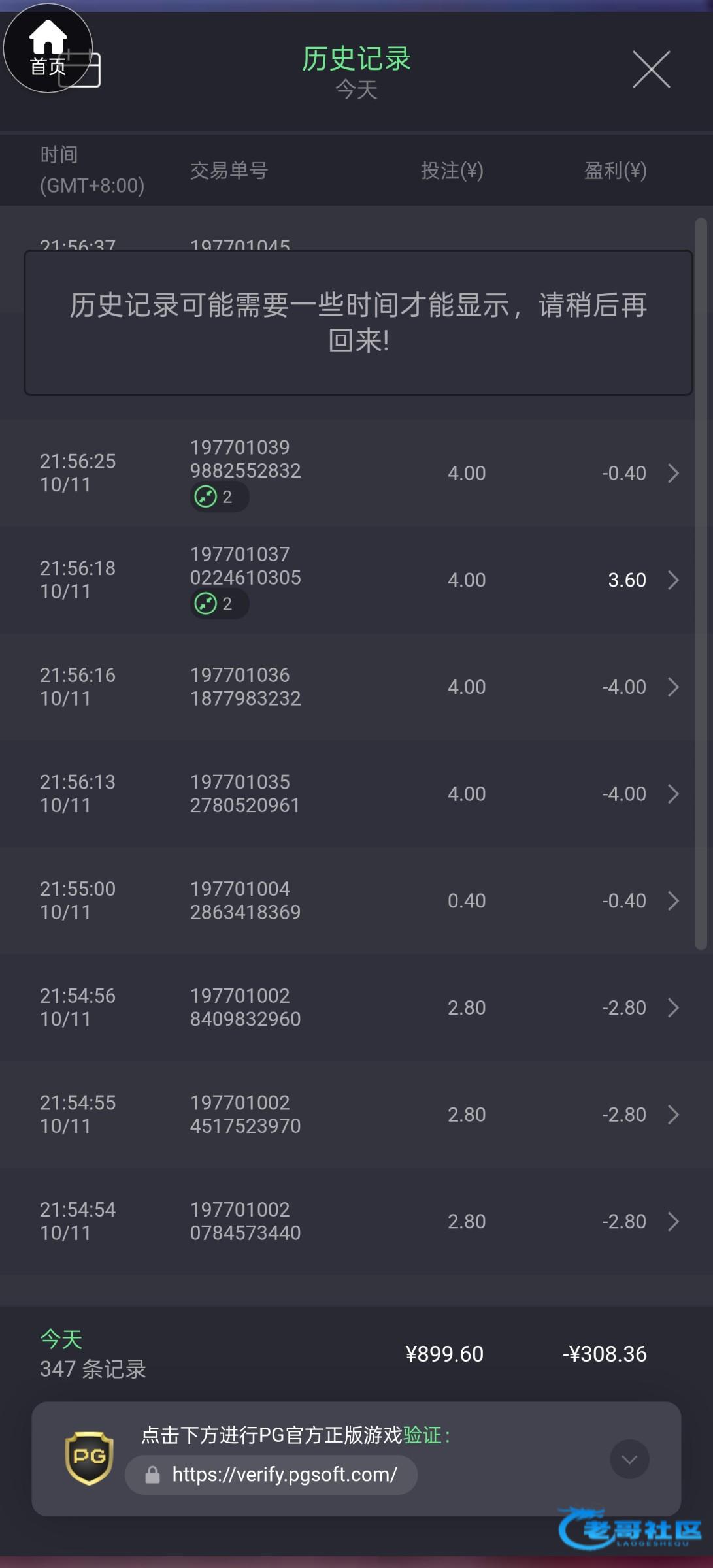Open details arrow for the 3.60 profit record
Viewport: 713px width, 1568px height.
point(673,580)
